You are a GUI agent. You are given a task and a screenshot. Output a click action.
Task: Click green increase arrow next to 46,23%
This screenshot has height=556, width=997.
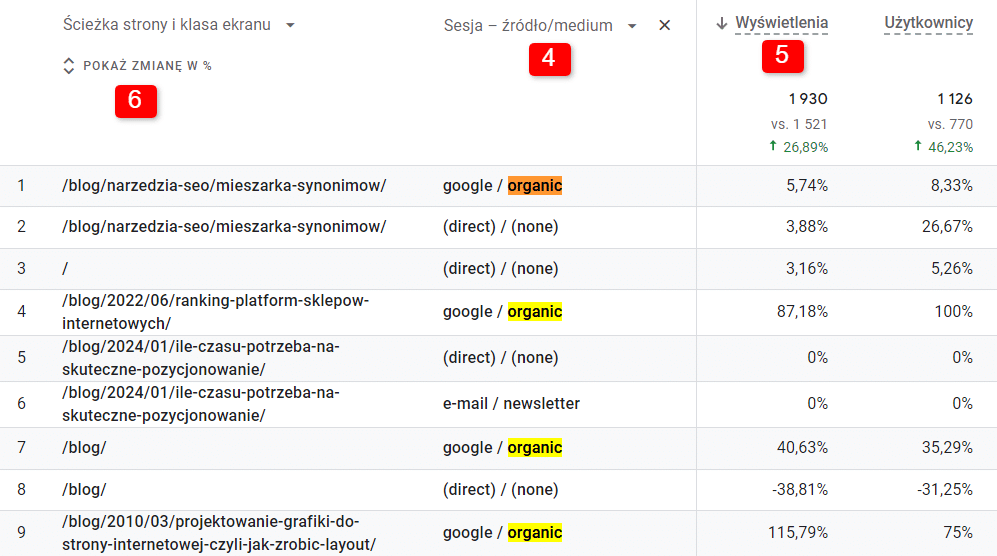918,147
